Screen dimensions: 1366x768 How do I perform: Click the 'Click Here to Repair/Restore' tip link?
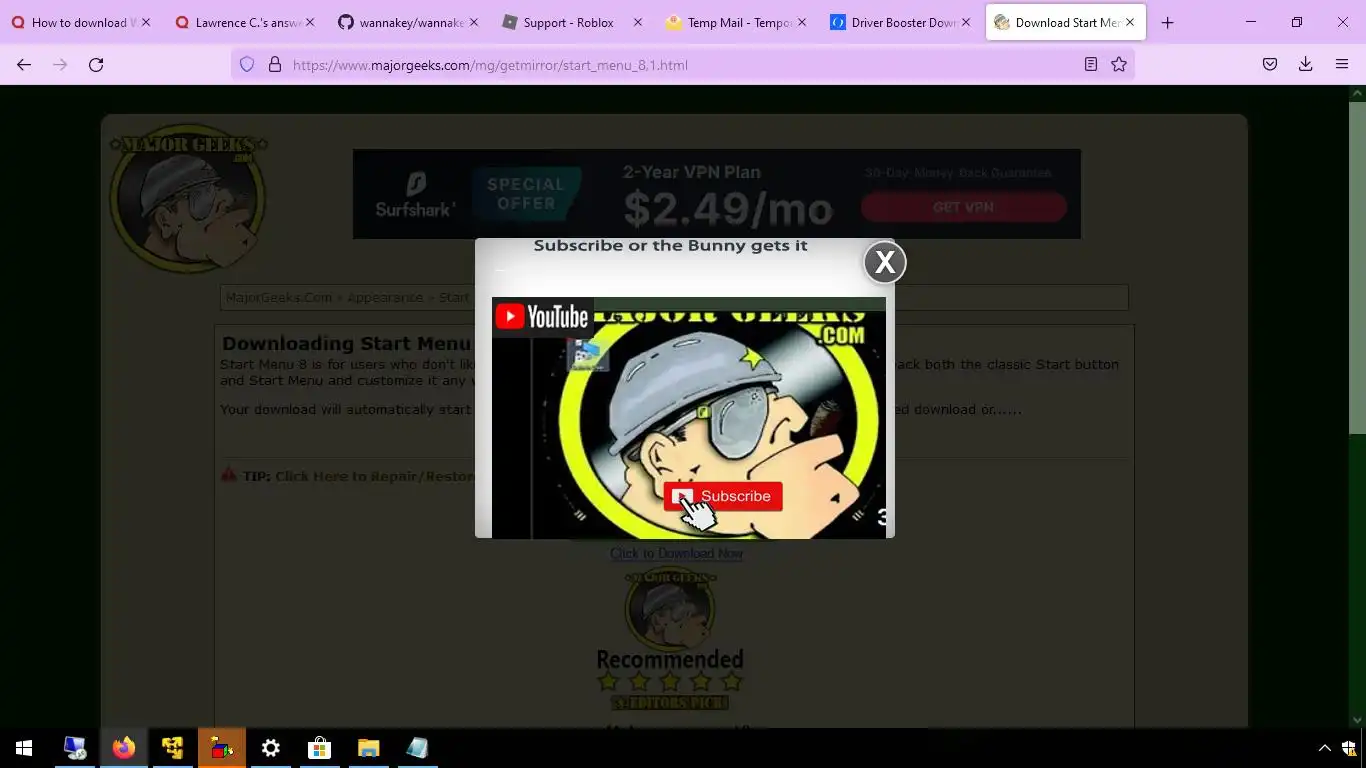(375, 476)
